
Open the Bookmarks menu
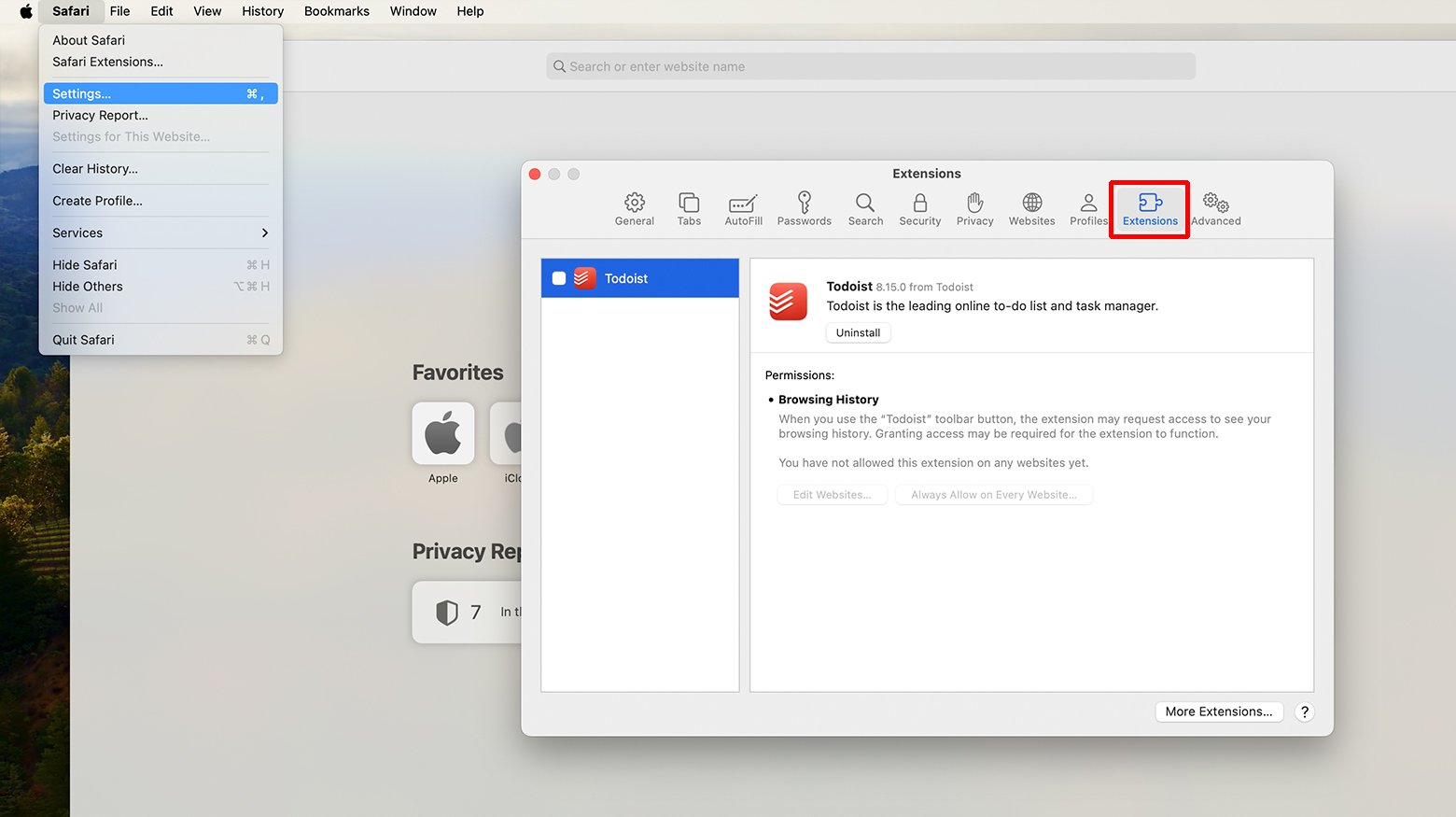point(336,11)
